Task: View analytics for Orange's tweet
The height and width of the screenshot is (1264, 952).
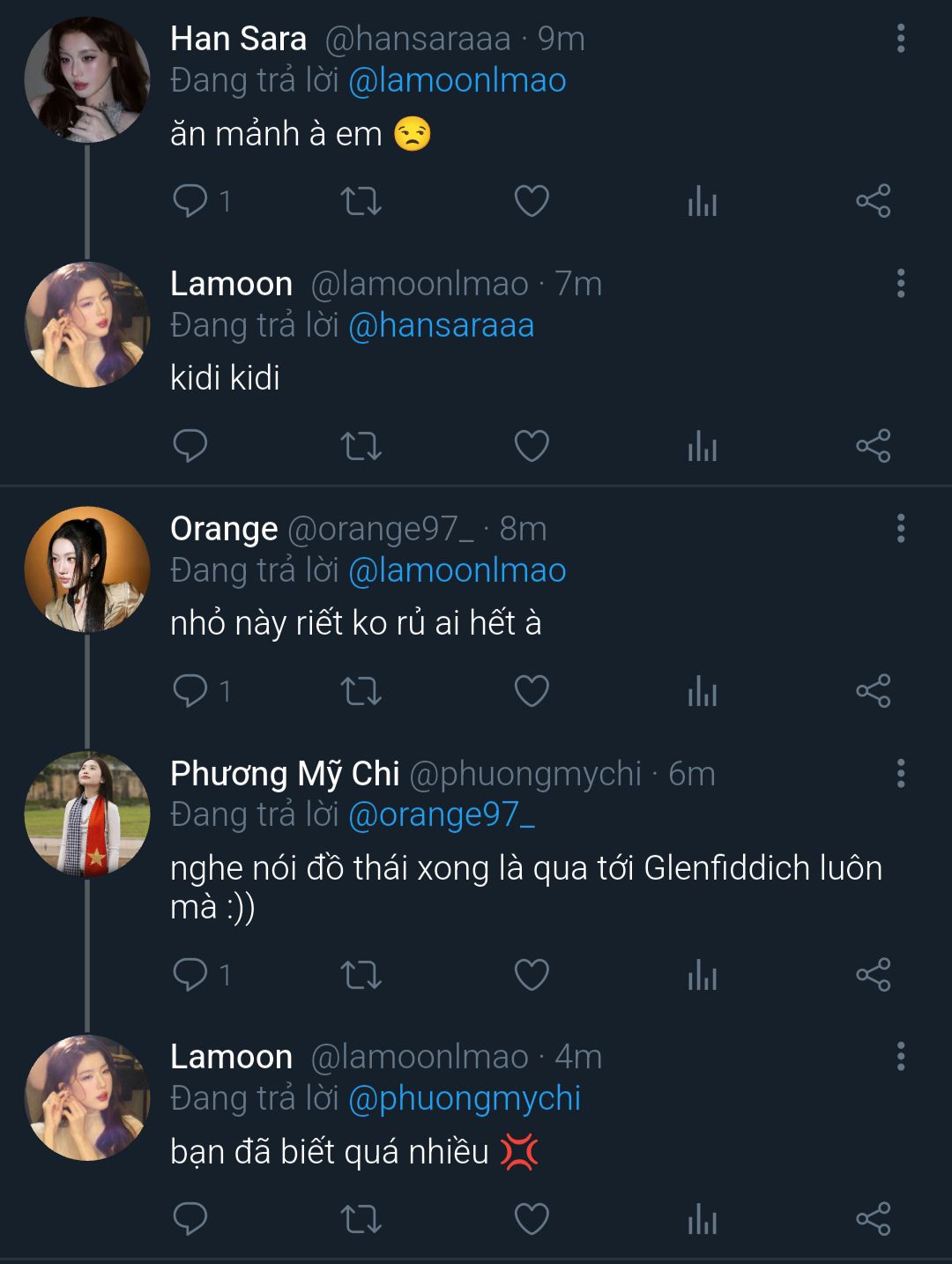Action: [702, 691]
